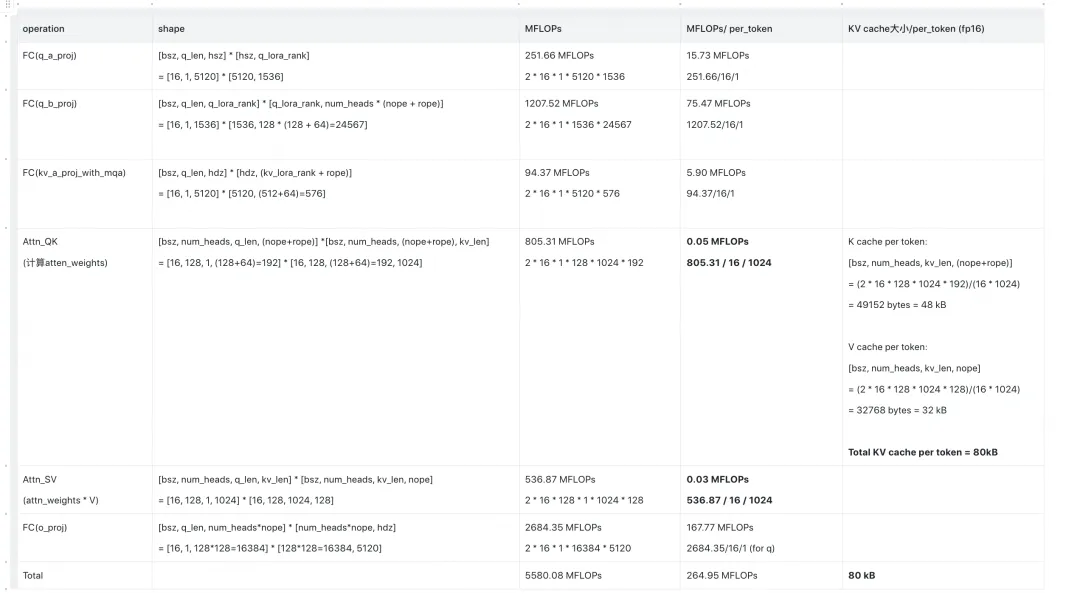Click the FC(q_b_proj) operation cell
This screenshot has height=605, width=1080.
[x=85, y=125]
